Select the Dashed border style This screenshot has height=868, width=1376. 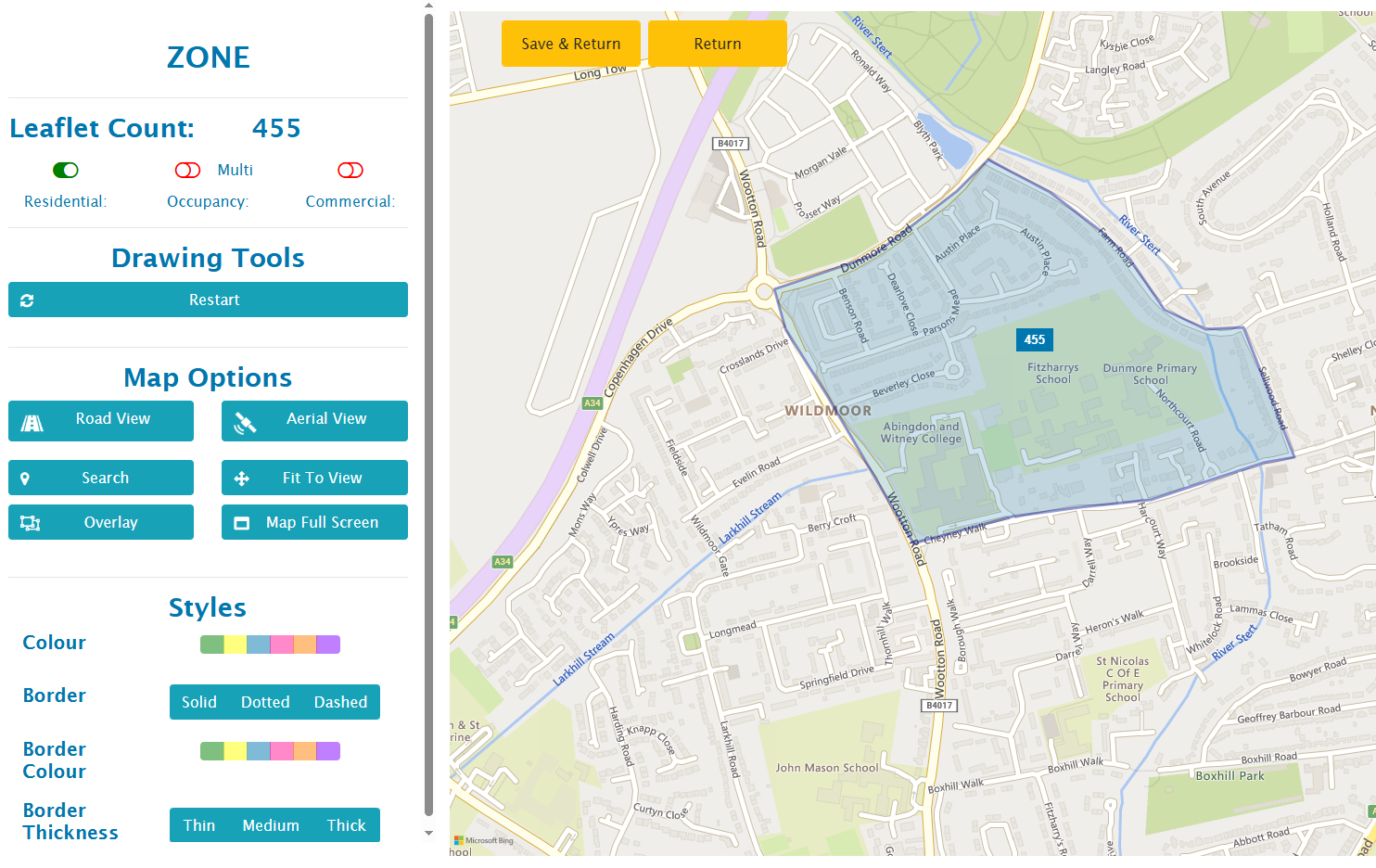[340, 702]
